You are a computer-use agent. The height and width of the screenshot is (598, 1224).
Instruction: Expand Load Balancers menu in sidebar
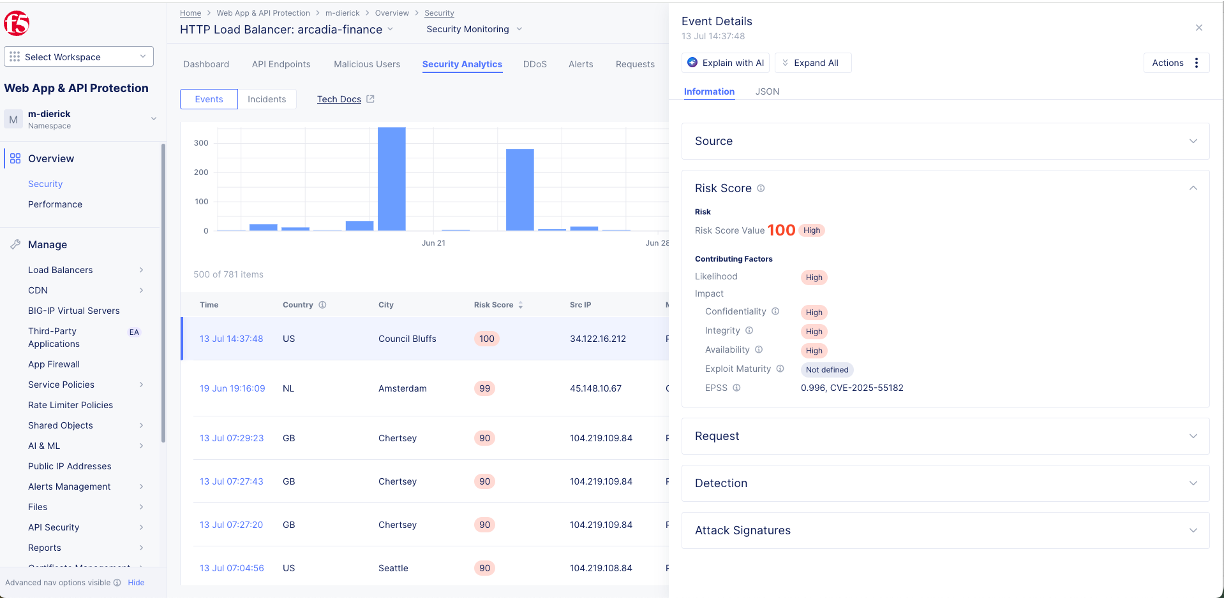pyautogui.click(x=141, y=270)
